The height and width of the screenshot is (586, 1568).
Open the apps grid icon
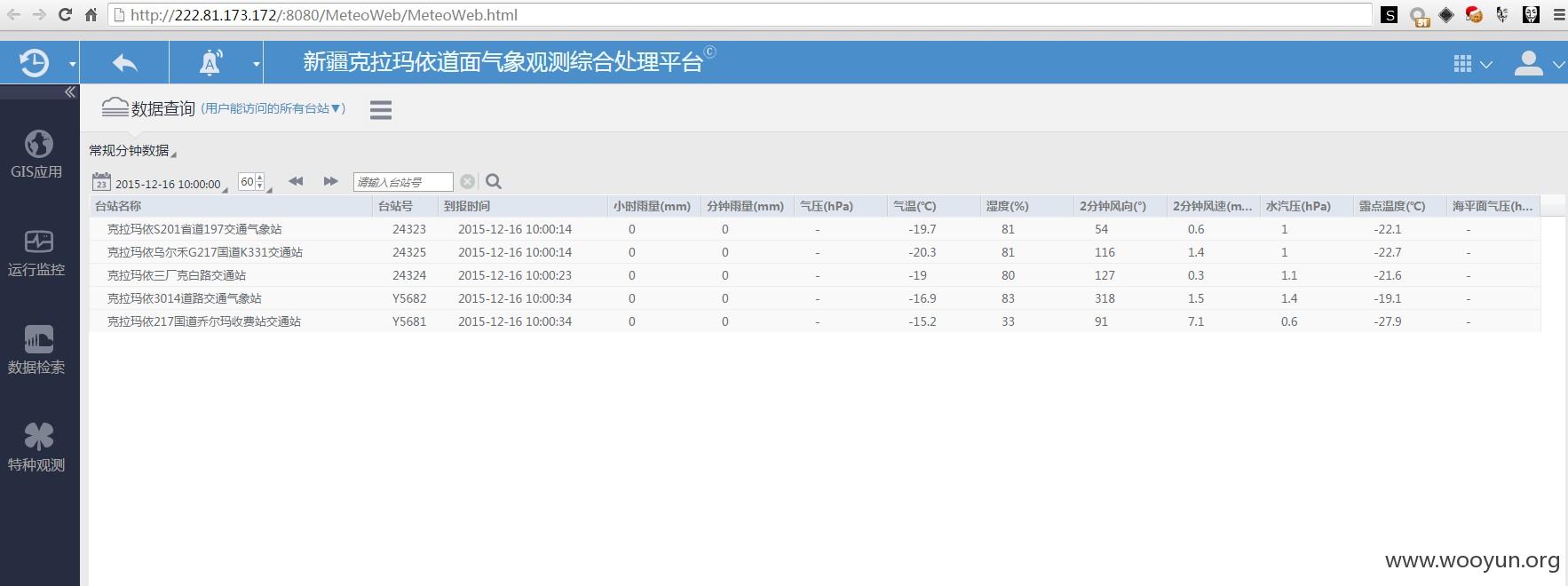pos(1462,64)
